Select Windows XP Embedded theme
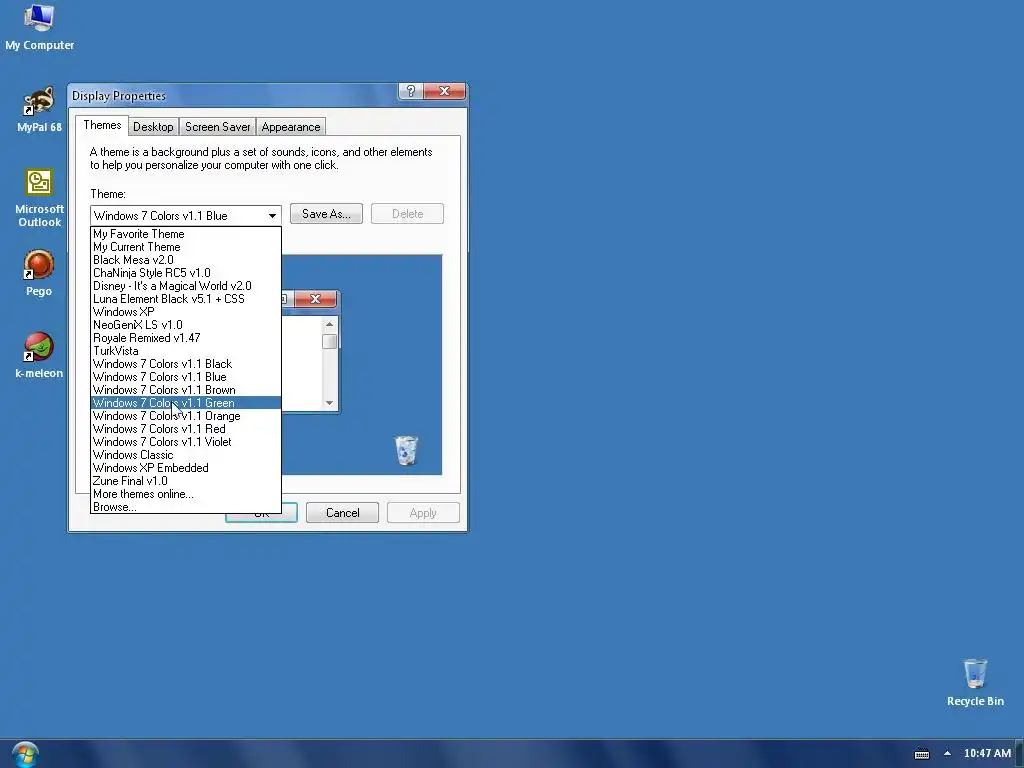This screenshot has height=768, width=1024. (x=185, y=468)
